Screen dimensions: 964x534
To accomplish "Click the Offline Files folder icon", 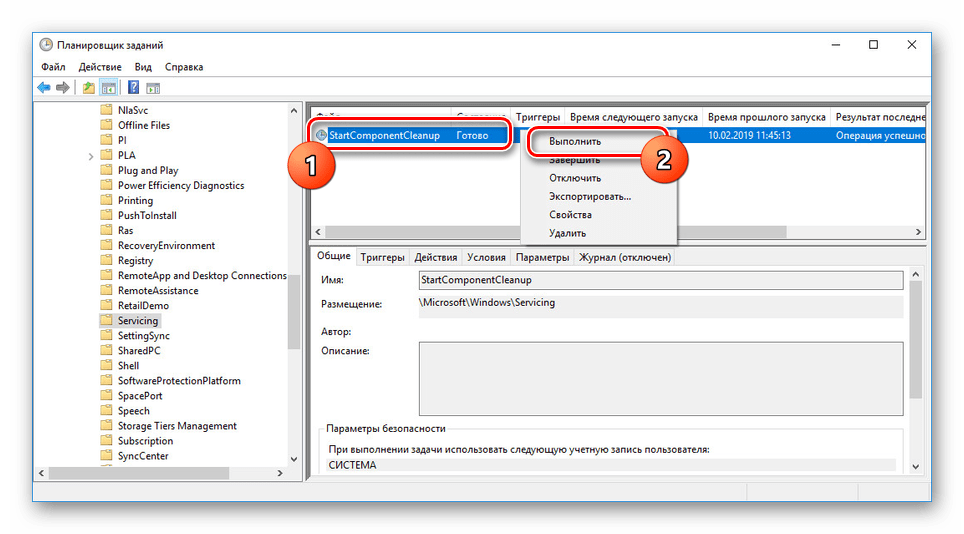I will [106, 125].
